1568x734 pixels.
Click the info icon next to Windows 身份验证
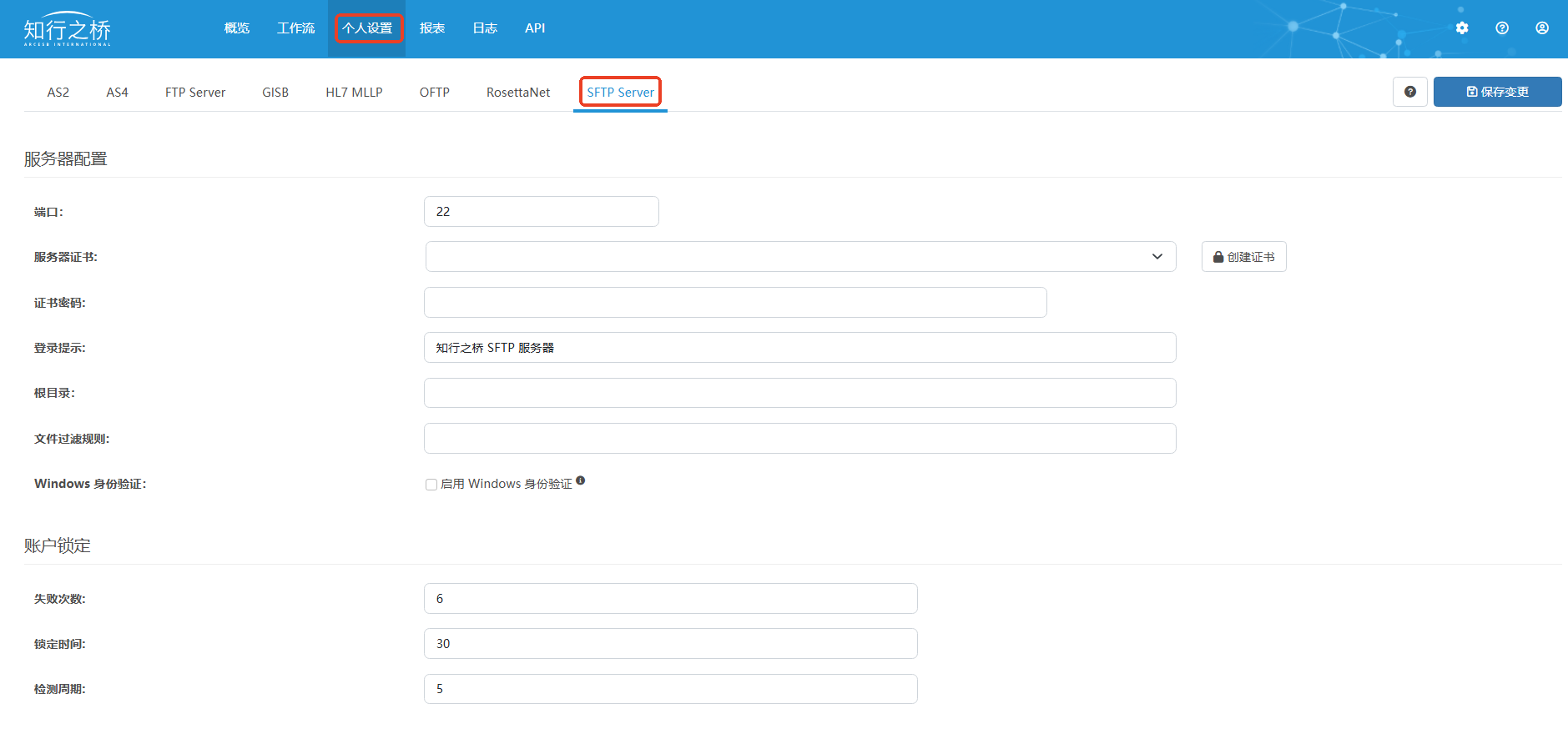[x=581, y=480]
